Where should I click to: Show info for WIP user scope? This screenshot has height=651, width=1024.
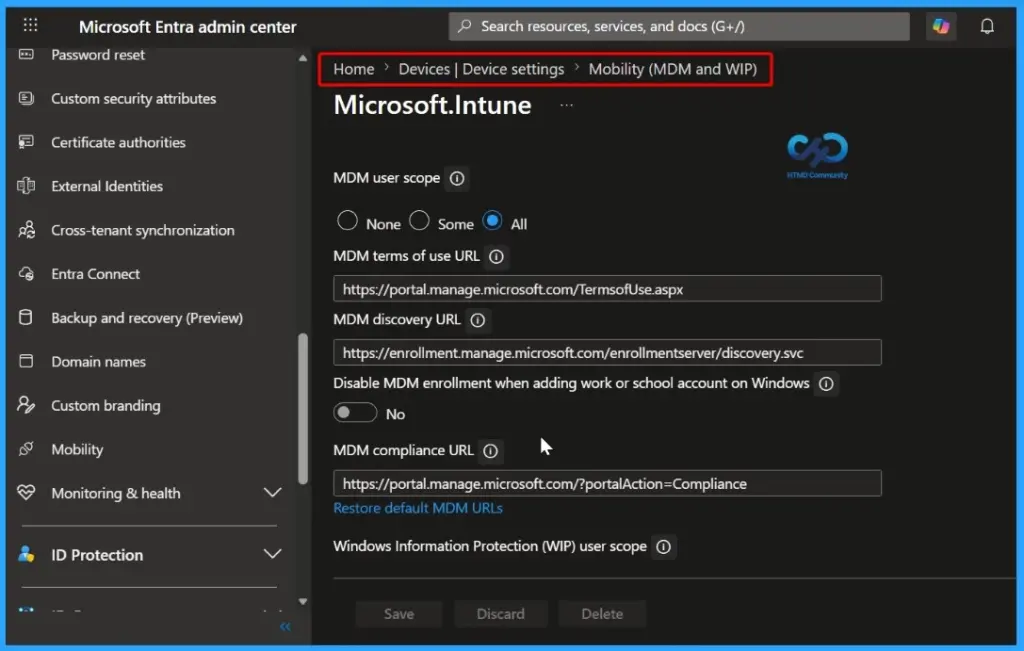coord(664,547)
